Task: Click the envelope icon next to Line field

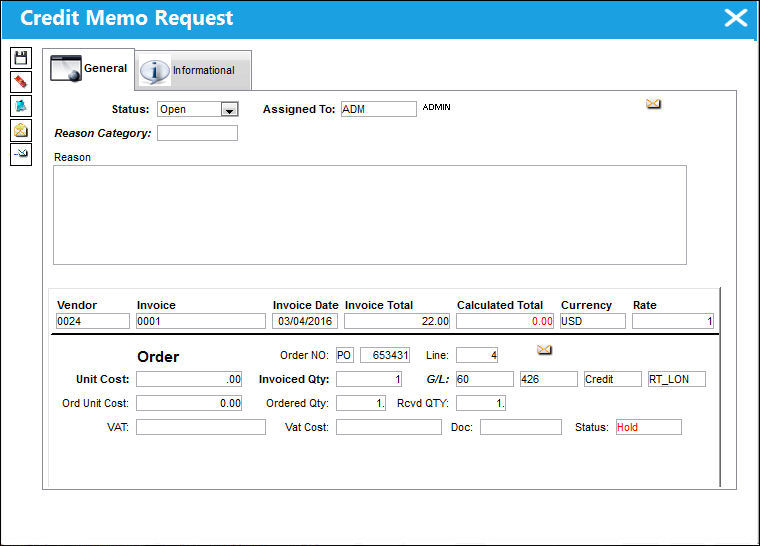Action: coord(544,350)
